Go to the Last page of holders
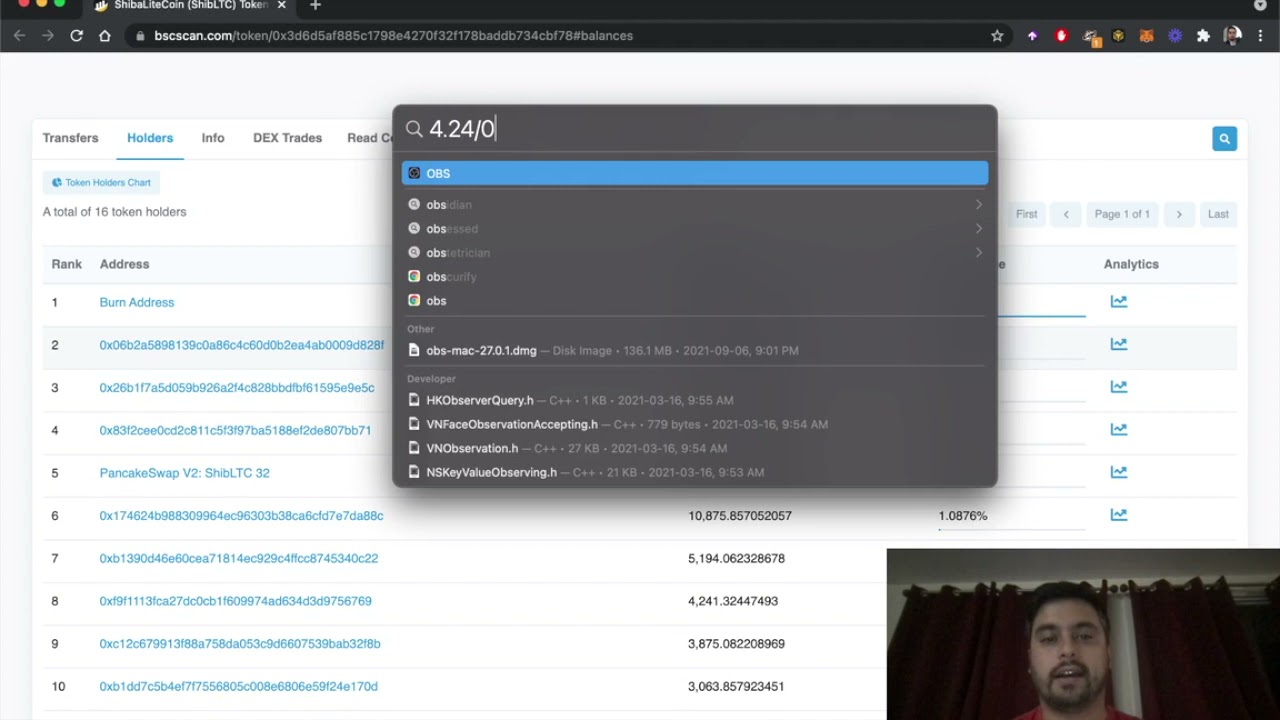The height and width of the screenshot is (720, 1280). [1218, 214]
